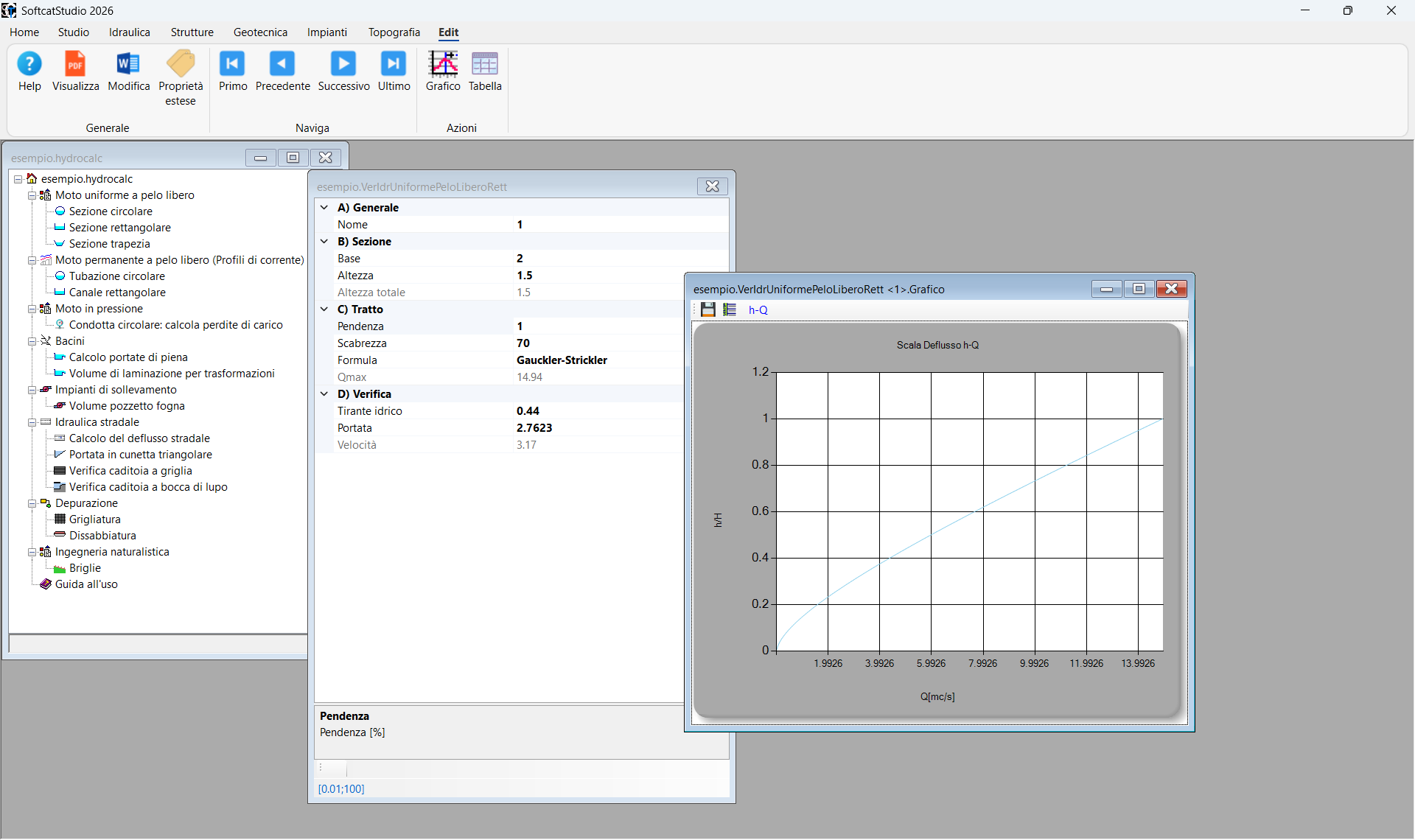Screen dimensions: 1415x840
Task: Click the Volume pozzetto fogna icon
Action: (x=60, y=406)
